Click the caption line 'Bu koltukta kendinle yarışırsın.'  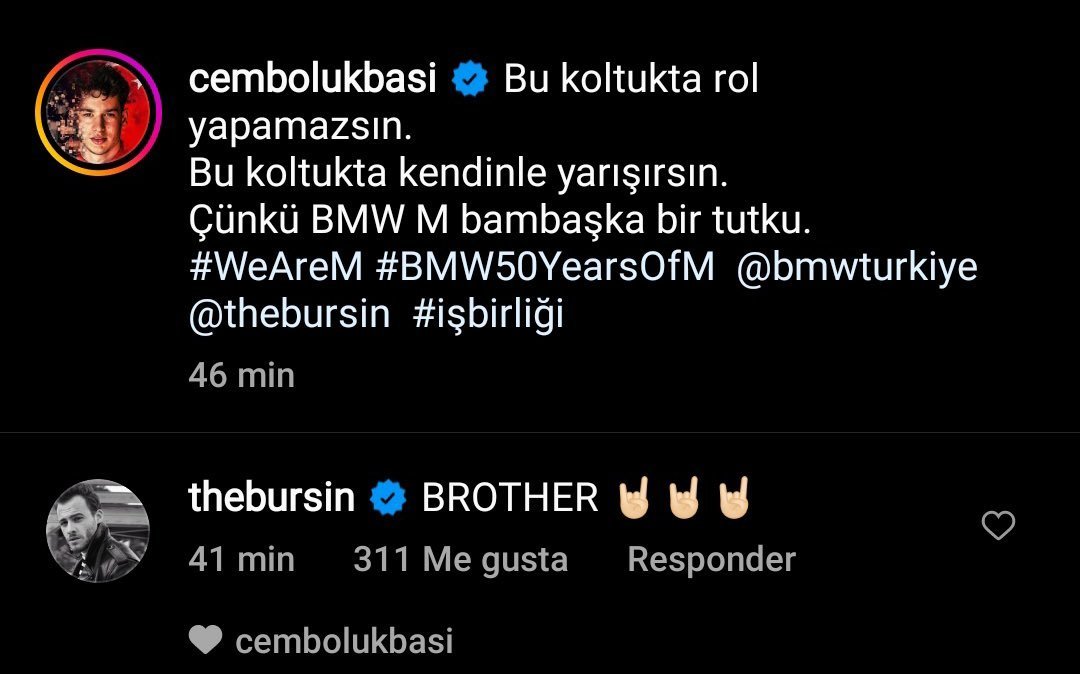pyautogui.click(x=458, y=173)
